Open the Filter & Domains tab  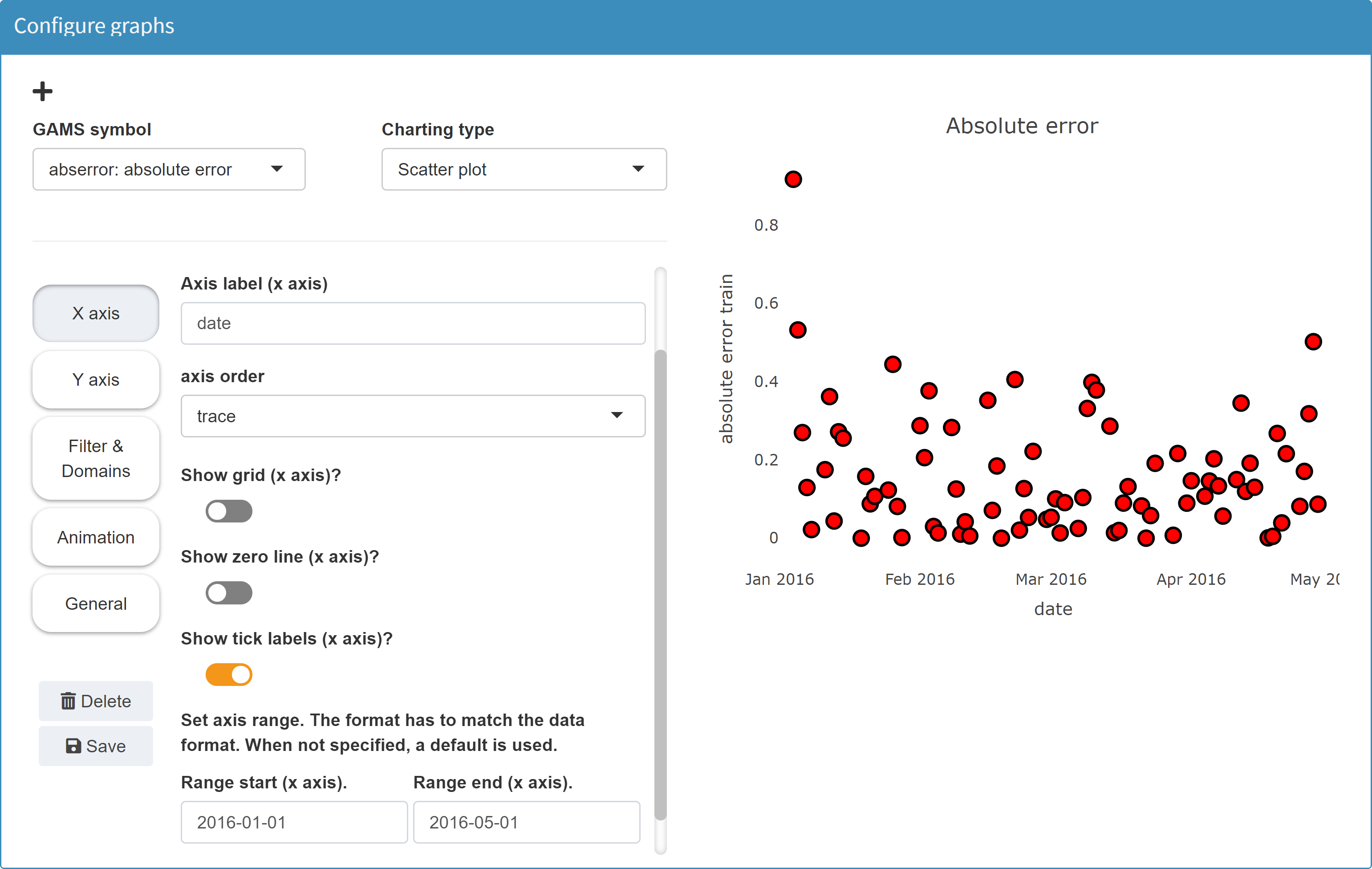click(95, 458)
